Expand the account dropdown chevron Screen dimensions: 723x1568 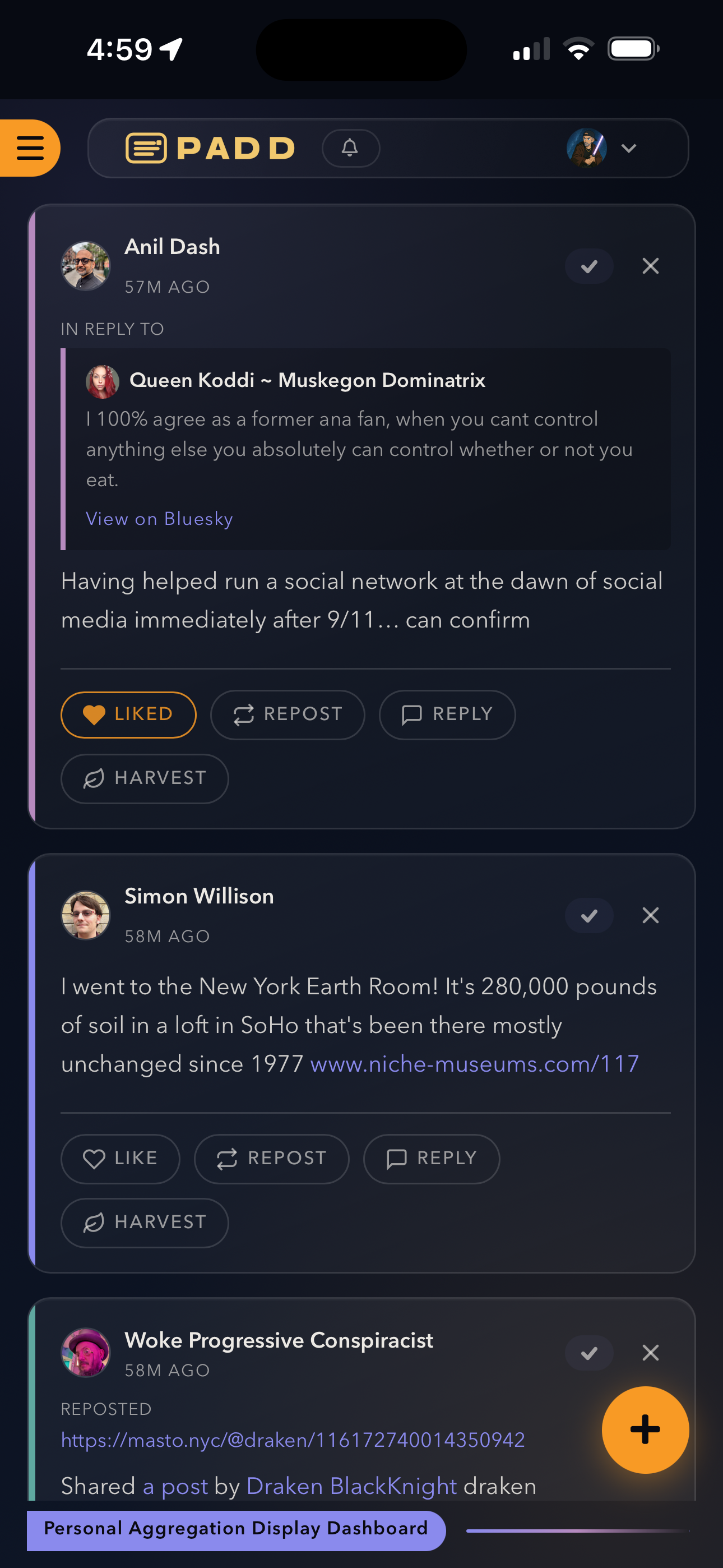[629, 148]
